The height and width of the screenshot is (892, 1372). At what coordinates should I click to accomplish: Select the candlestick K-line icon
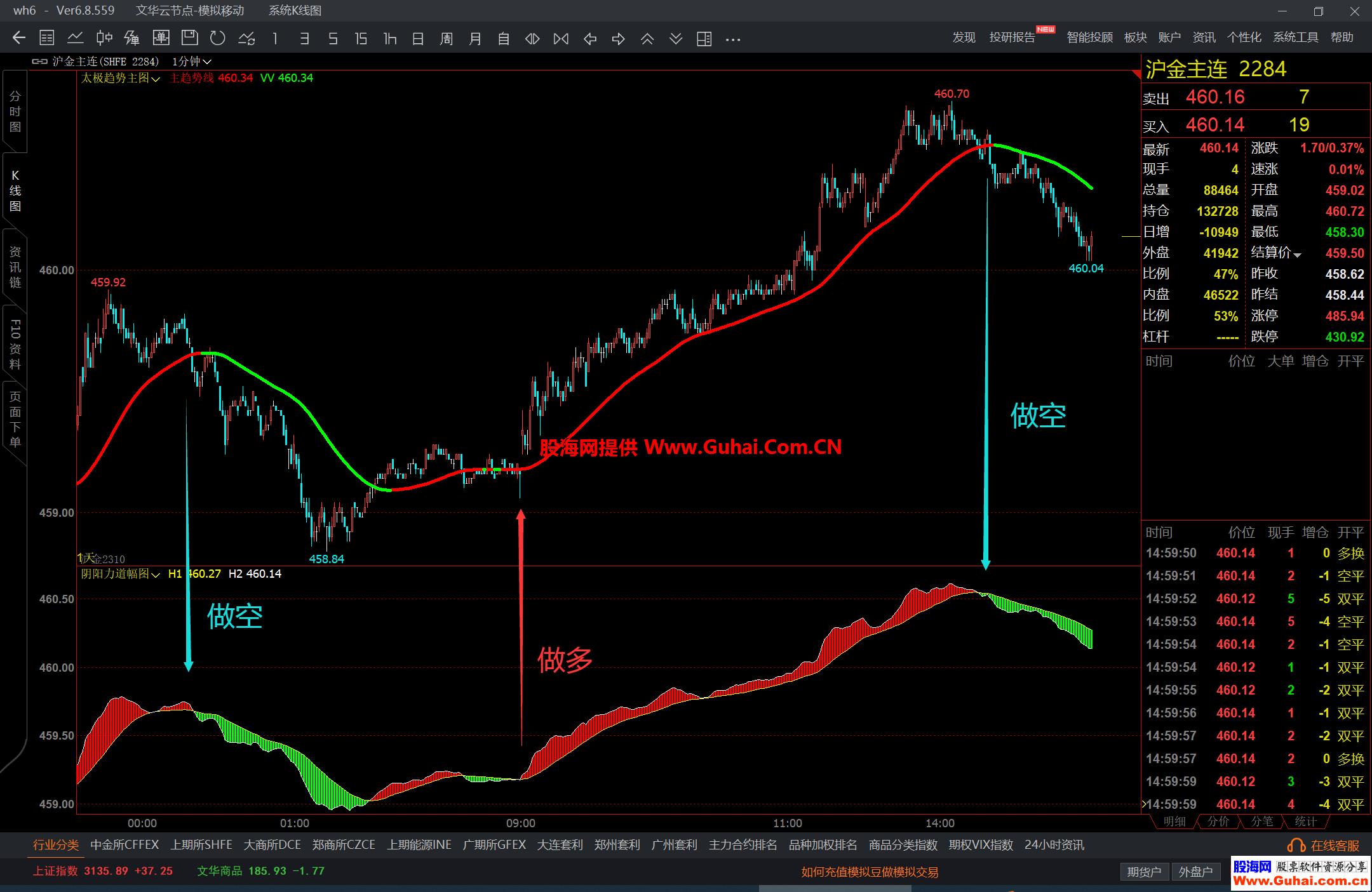pyautogui.click(x=104, y=38)
